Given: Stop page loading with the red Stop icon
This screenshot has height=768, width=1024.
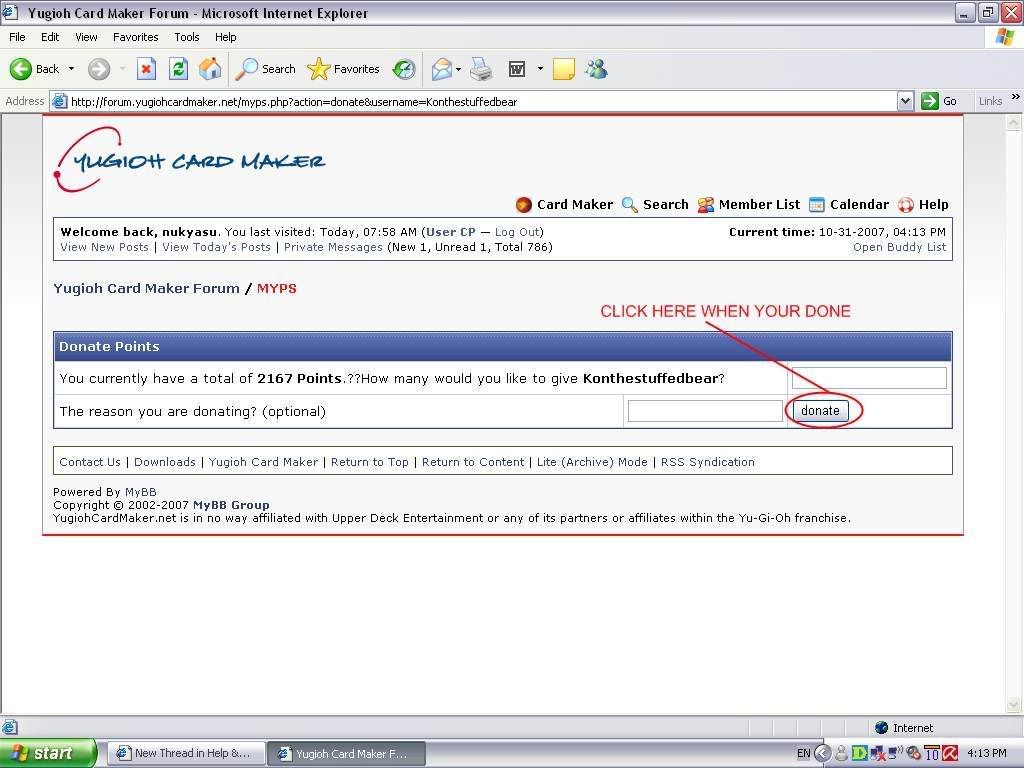Looking at the screenshot, I should [x=146, y=69].
